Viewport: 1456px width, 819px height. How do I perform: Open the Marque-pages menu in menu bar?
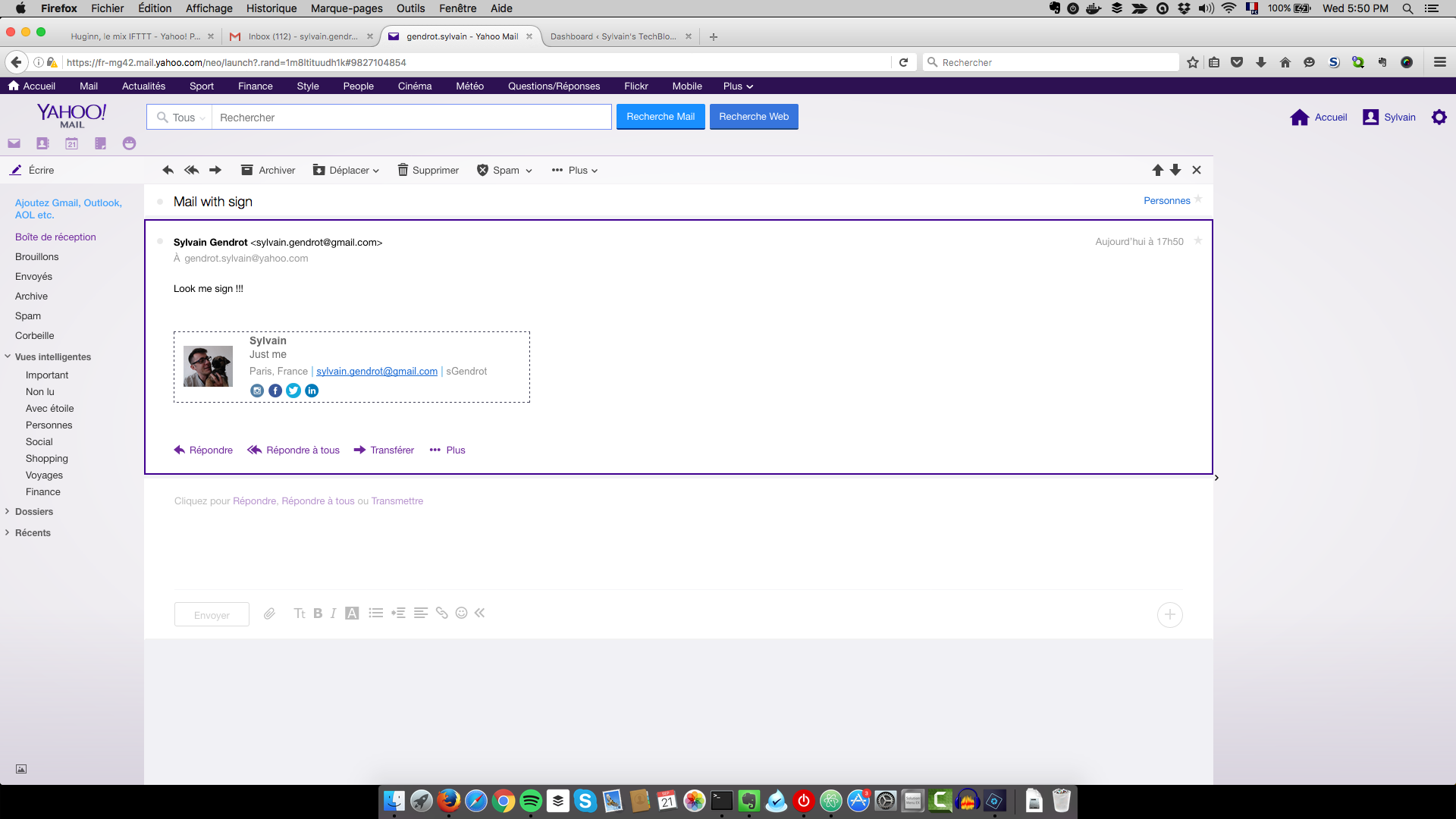coord(347,8)
